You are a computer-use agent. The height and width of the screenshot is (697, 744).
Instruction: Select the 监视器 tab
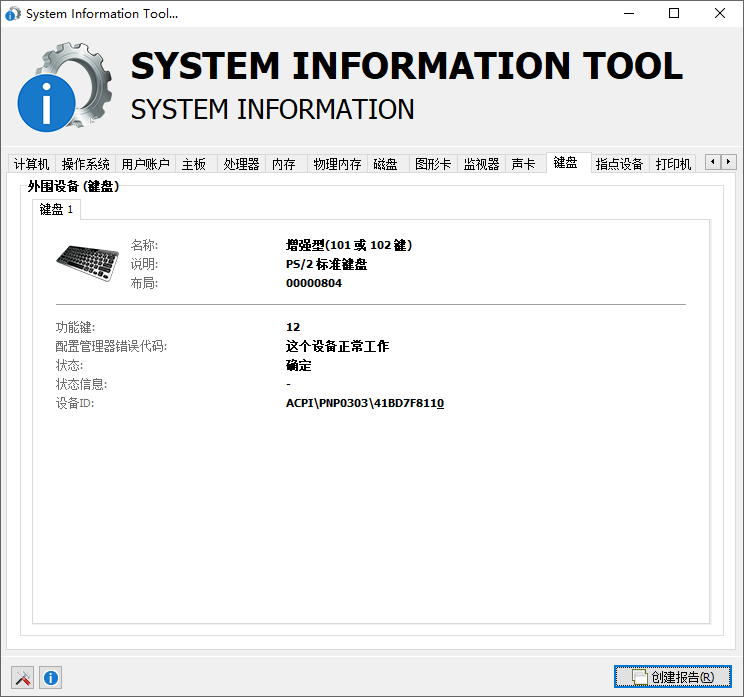point(482,164)
